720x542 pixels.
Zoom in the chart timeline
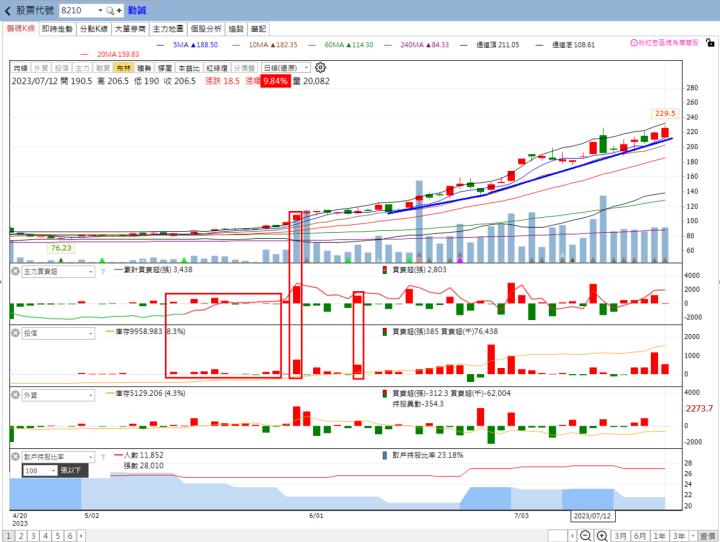(602, 536)
